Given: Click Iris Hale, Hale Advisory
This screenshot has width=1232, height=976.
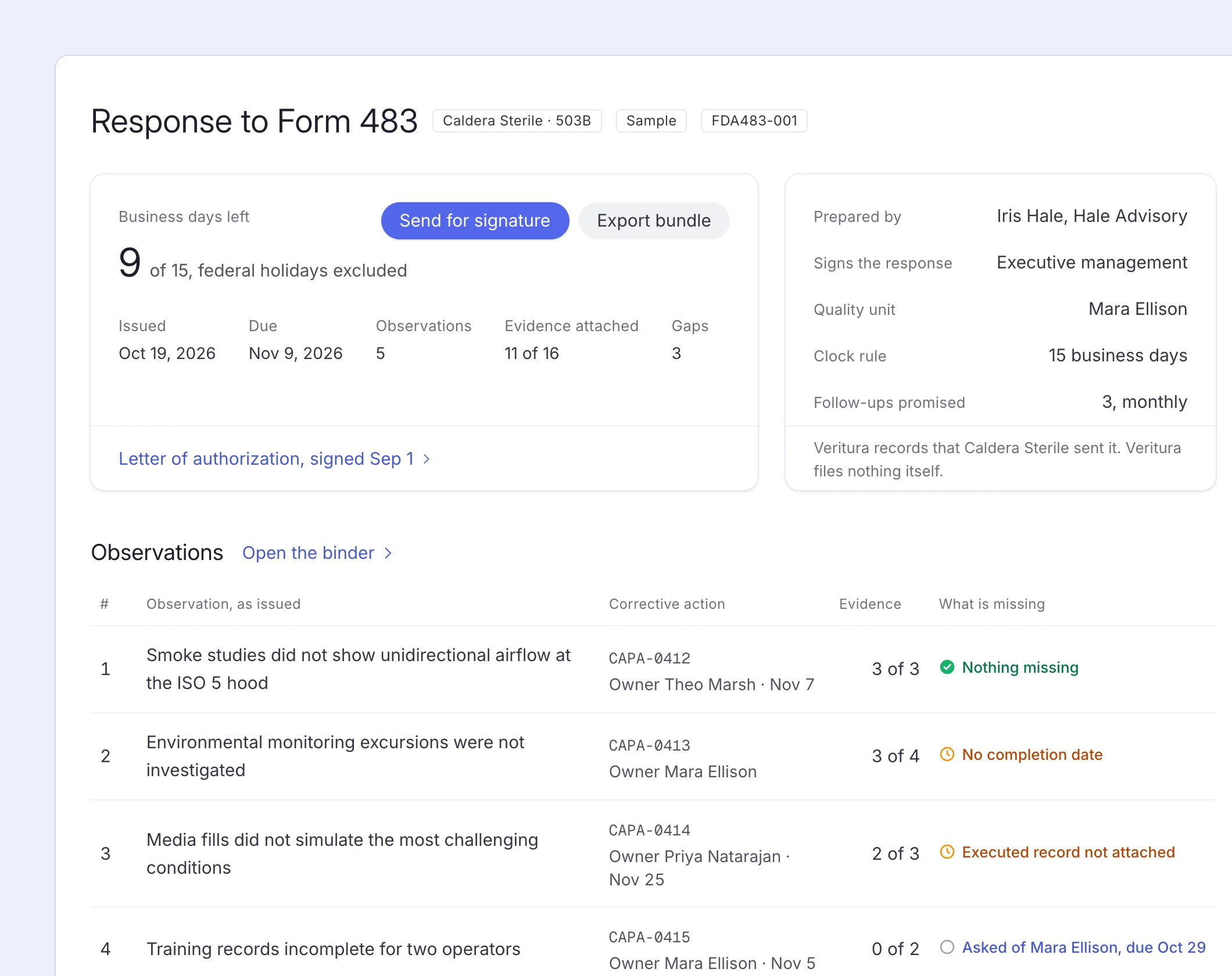Looking at the screenshot, I should click(1092, 216).
